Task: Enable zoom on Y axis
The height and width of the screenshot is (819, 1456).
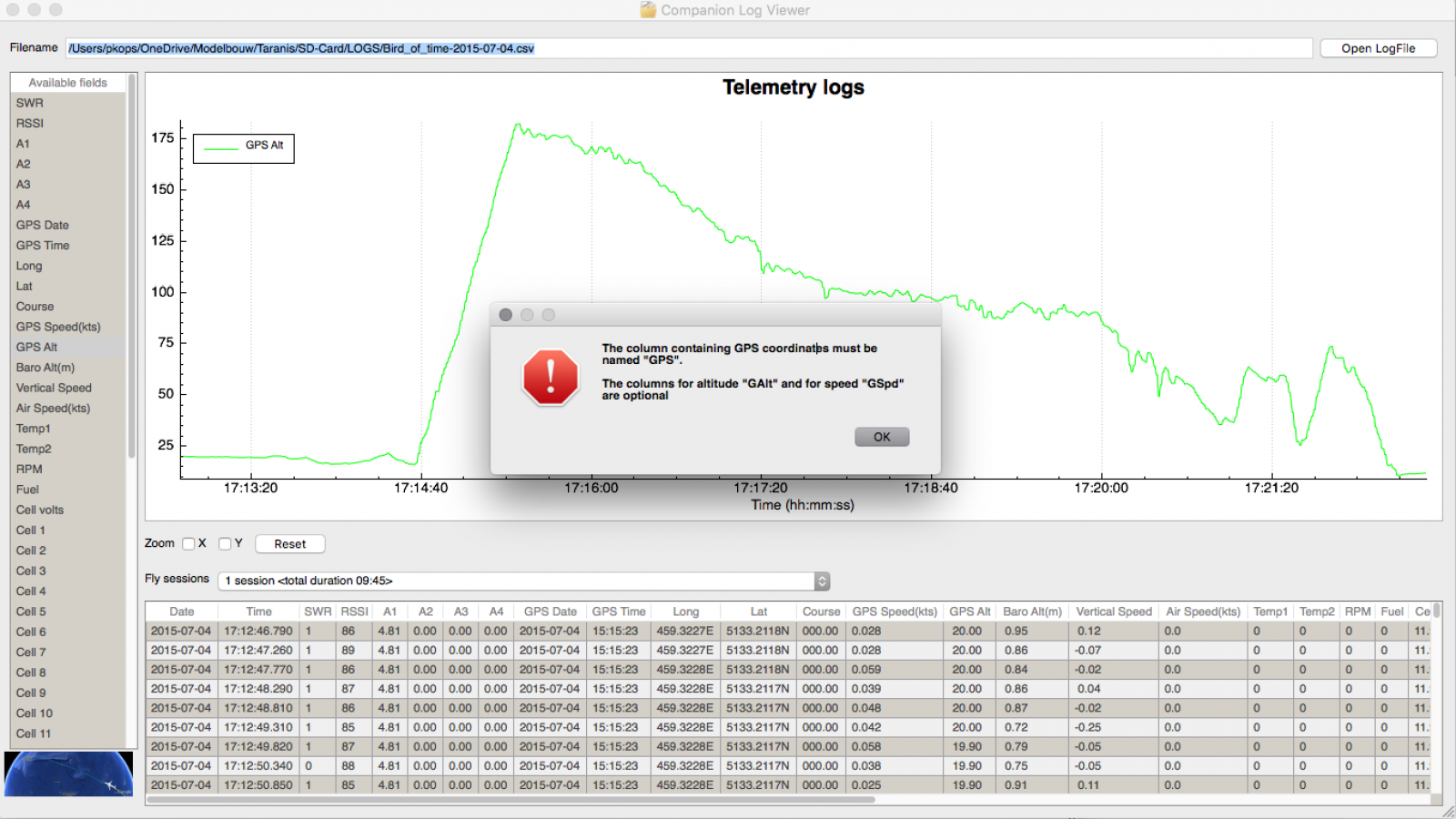Action: click(x=225, y=543)
